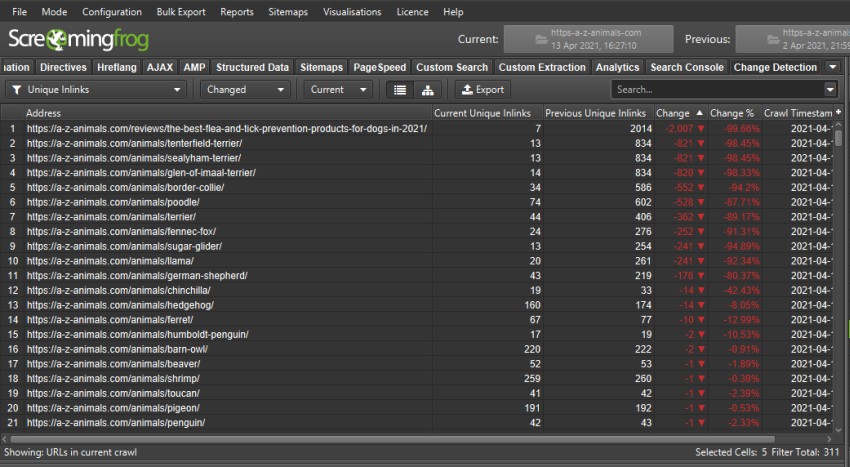
Task: Switch to the Directives tab
Action: [x=63, y=67]
